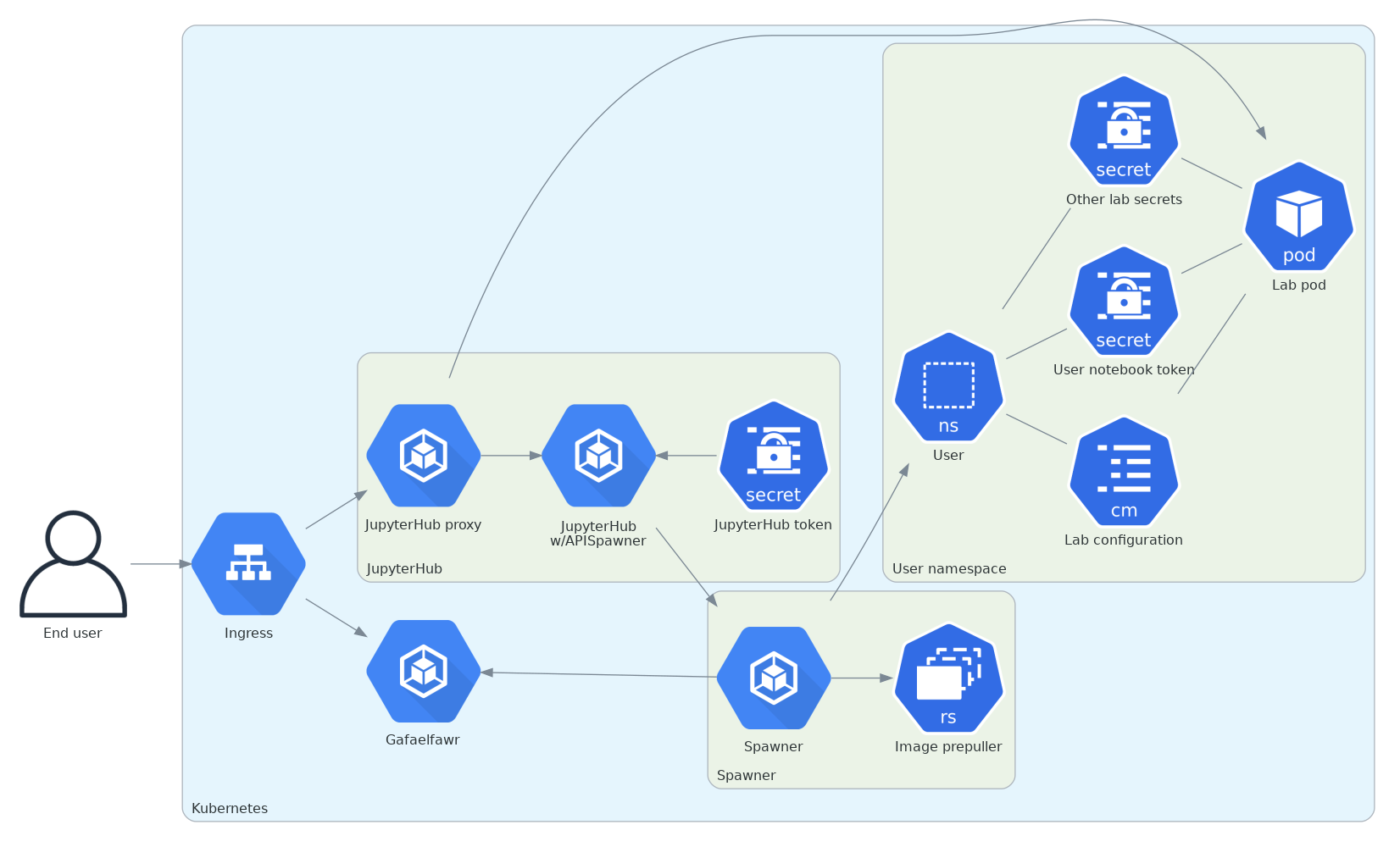Viewport: 1400px width, 847px height.
Task: Click the Spawner service hexagon icon
Action: click(774, 678)
